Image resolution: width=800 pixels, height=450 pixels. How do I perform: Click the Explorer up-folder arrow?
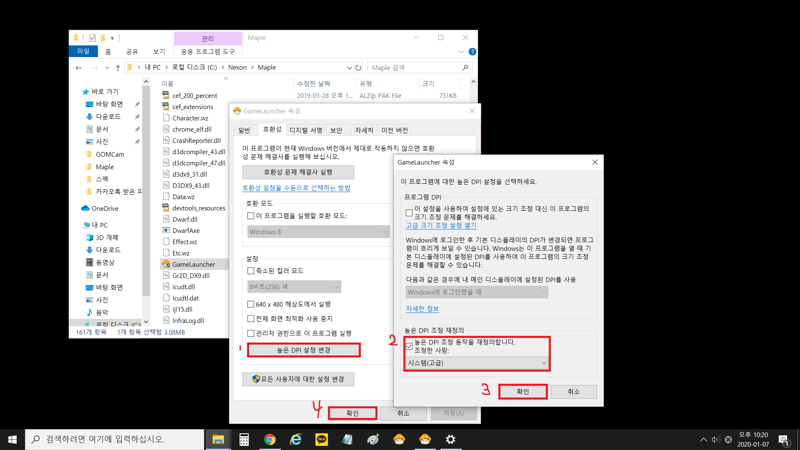pos(118,67)
